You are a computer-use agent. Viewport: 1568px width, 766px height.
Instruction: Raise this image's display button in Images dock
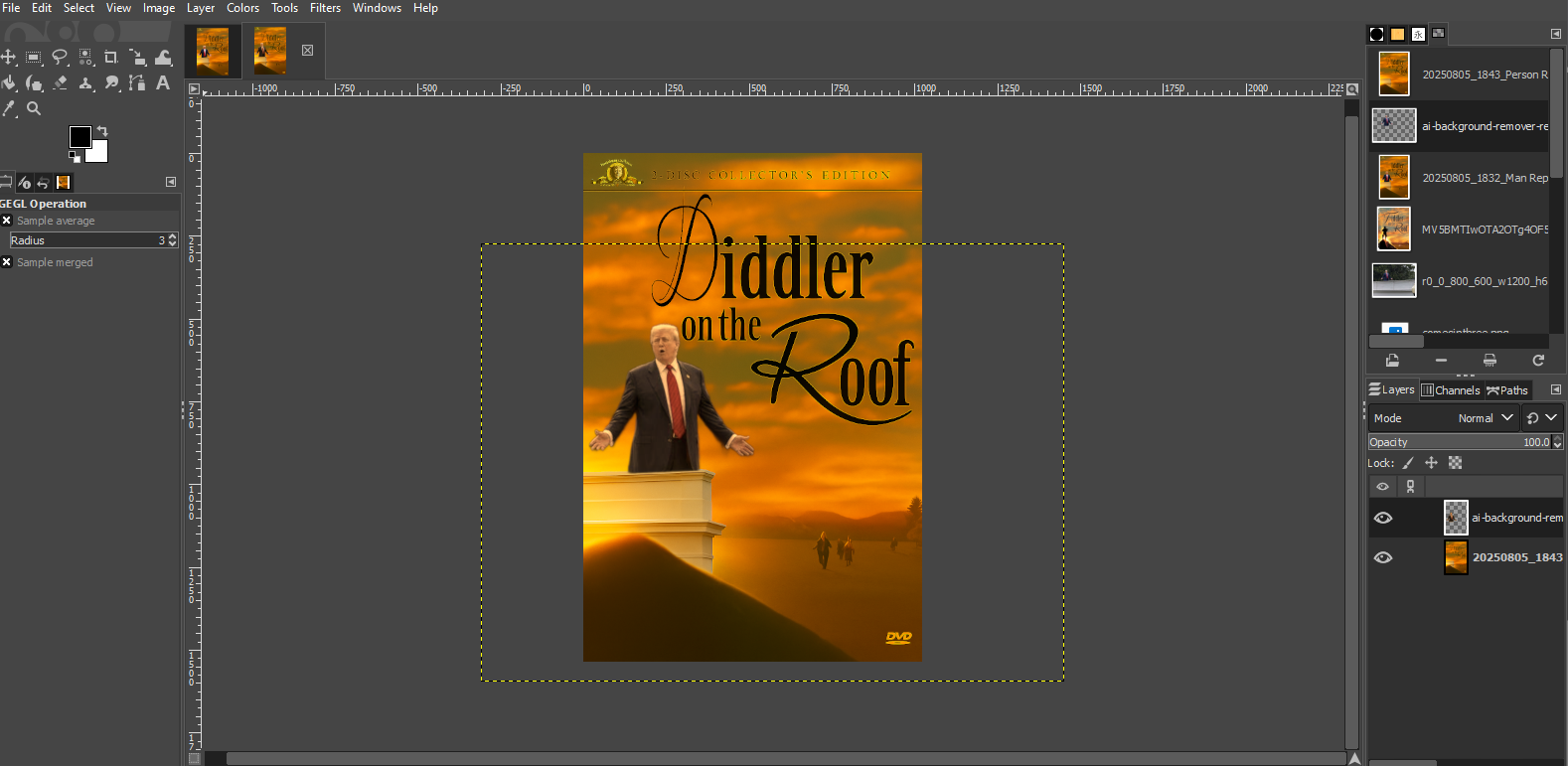1392,361
